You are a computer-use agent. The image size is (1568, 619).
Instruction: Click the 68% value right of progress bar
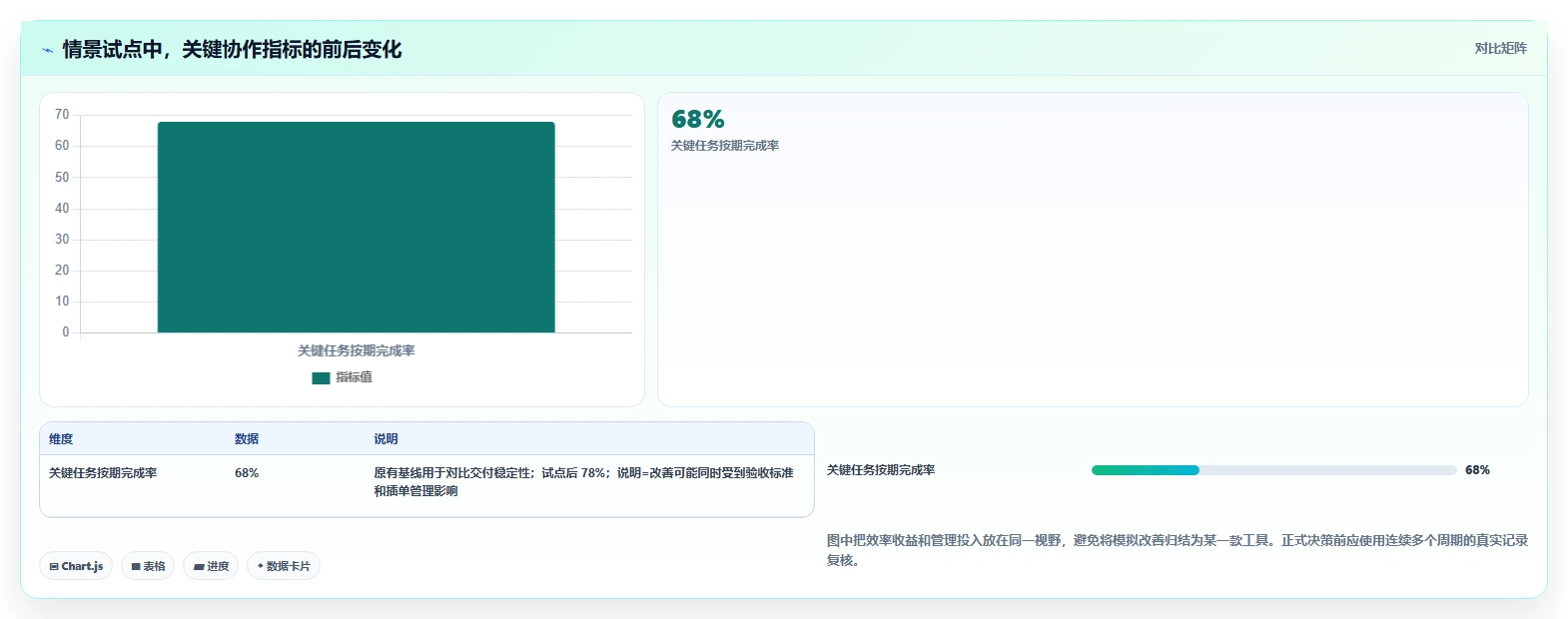click(1477, 470)
